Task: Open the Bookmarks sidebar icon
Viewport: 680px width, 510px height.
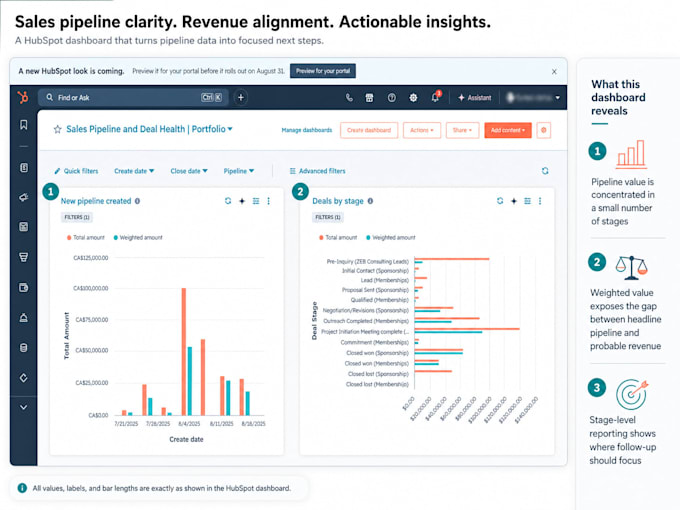Action: click(24, 125)
